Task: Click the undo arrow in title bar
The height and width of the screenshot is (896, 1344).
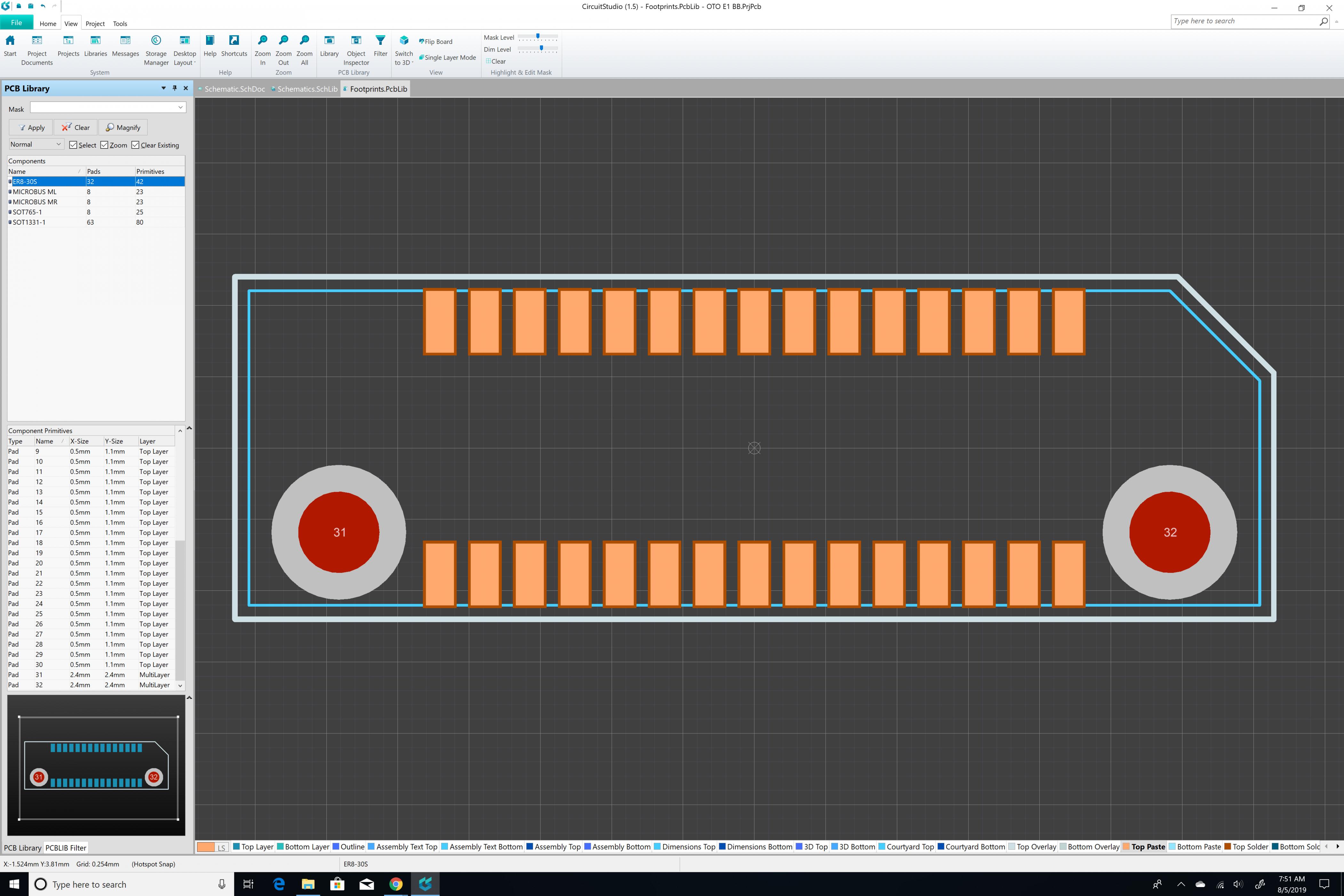Action: 43,6
